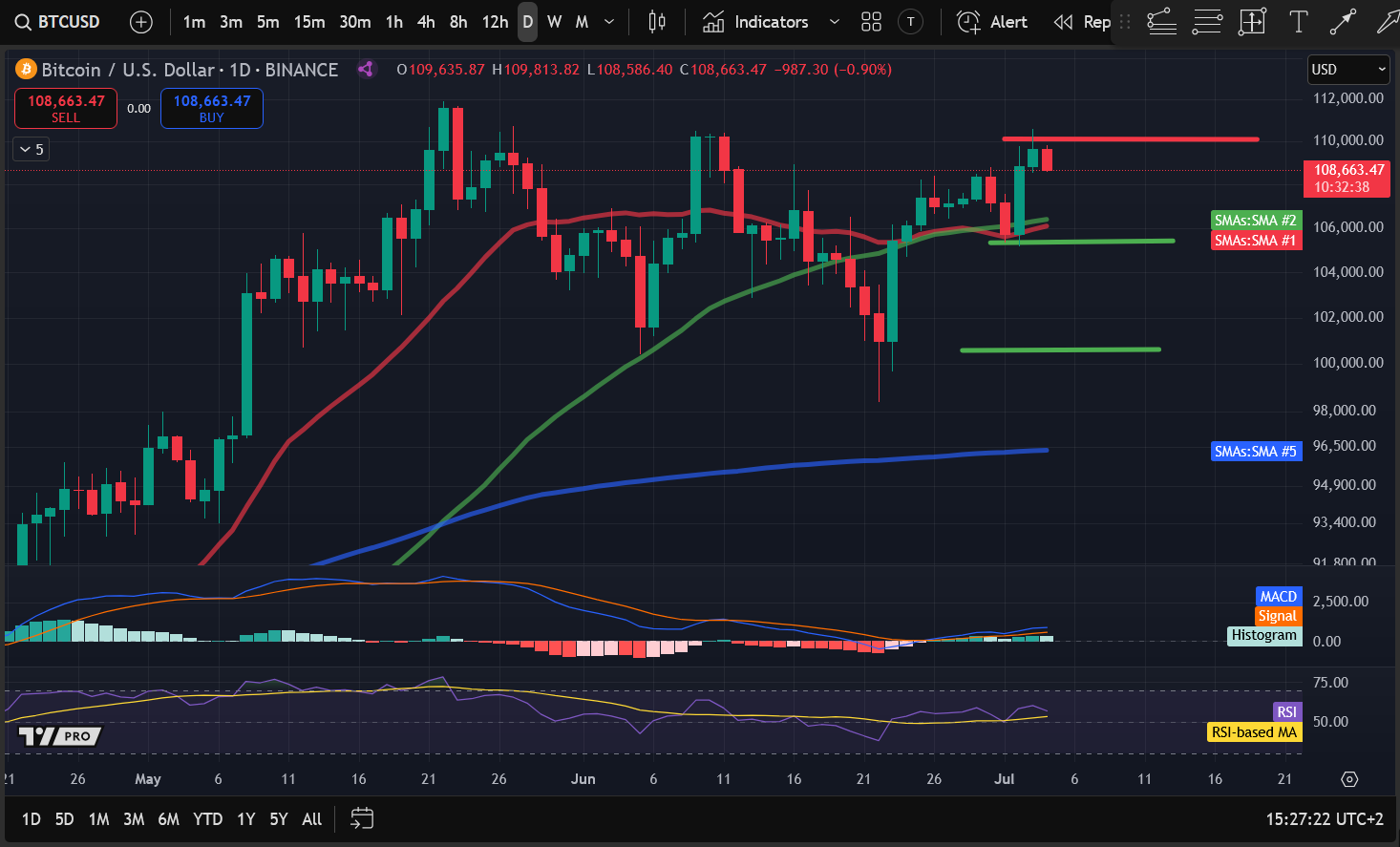Switch to the 1m timeframe

(194, 22)
